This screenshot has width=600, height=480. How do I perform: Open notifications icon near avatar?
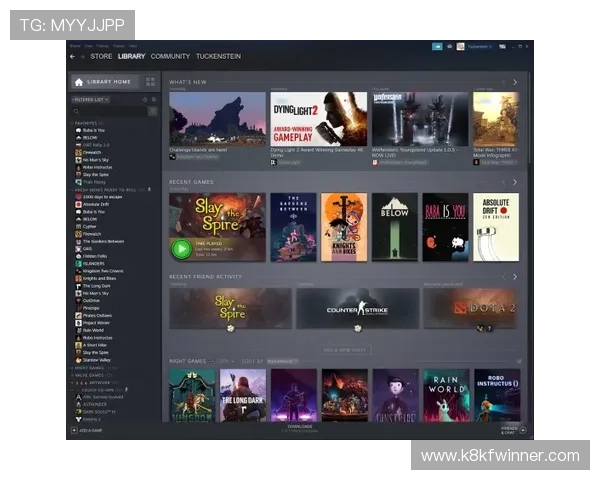click(450, 46)
